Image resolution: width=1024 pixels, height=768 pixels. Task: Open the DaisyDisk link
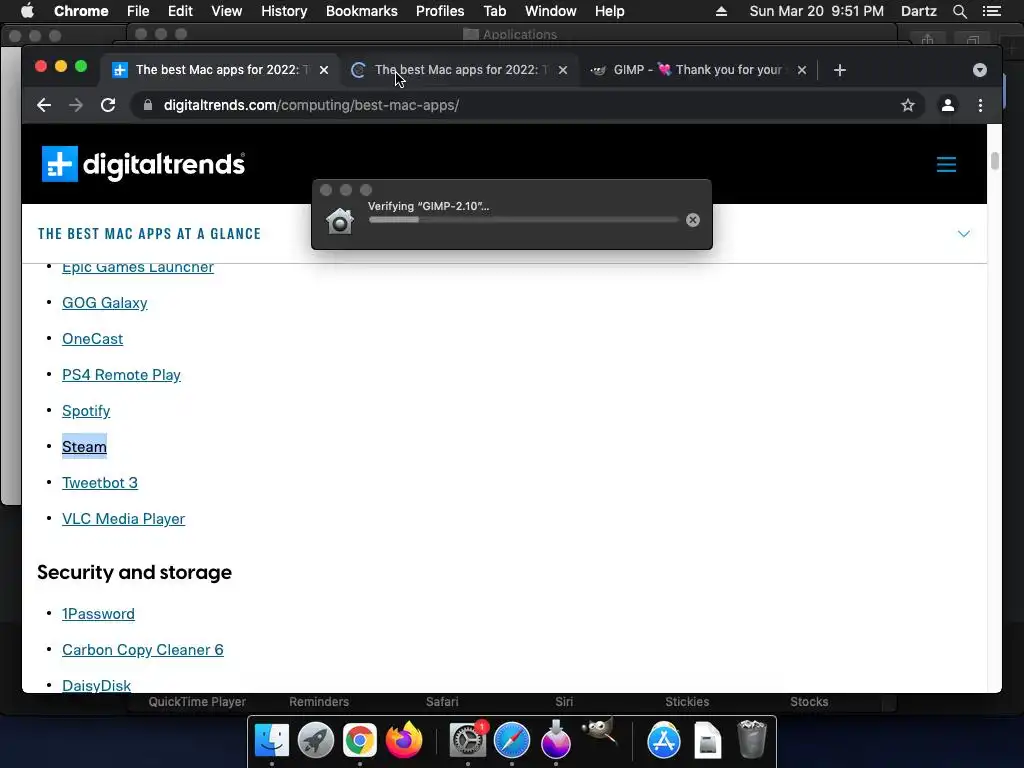[x=97, y=685]
